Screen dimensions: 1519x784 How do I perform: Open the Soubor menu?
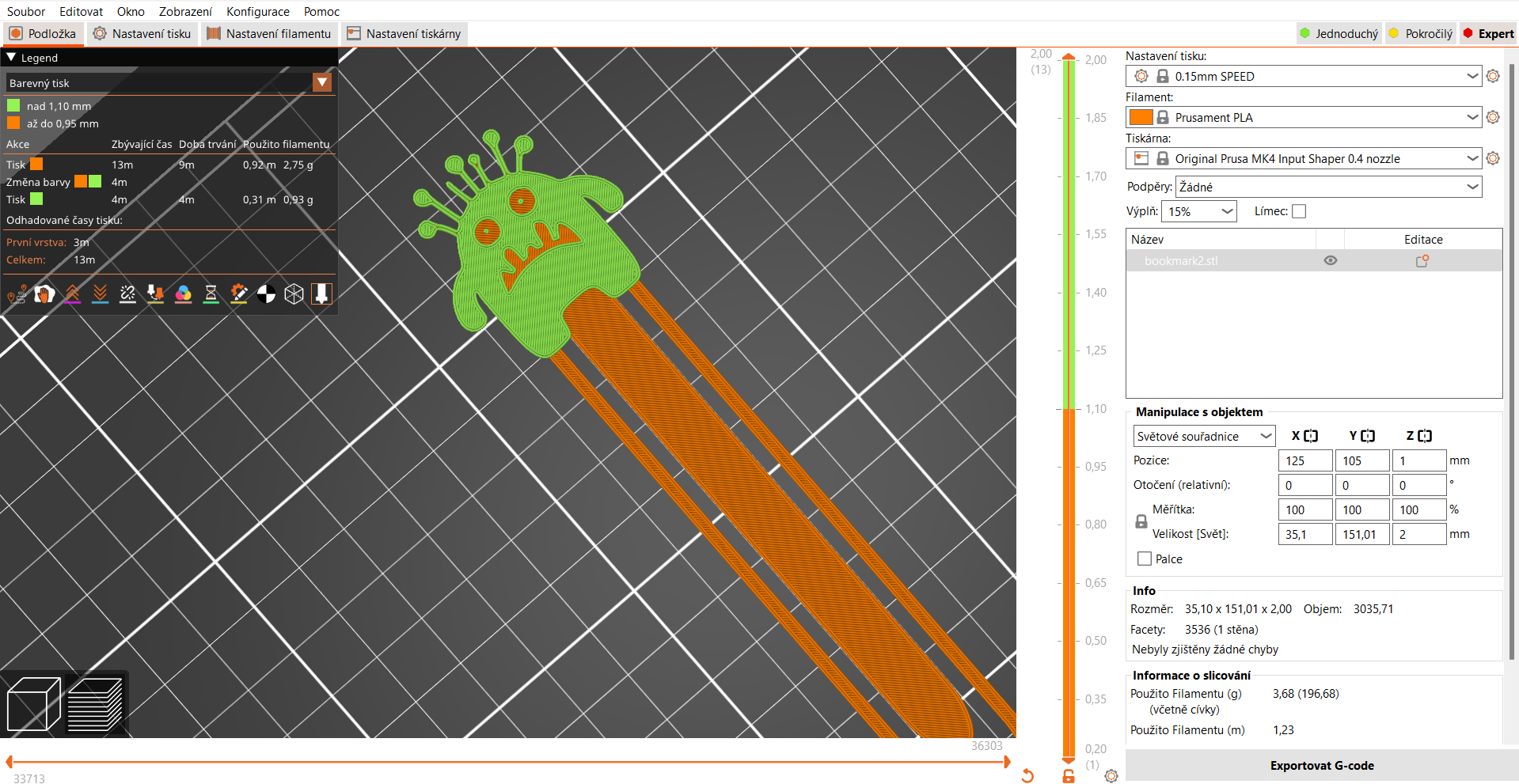[26, 11]
